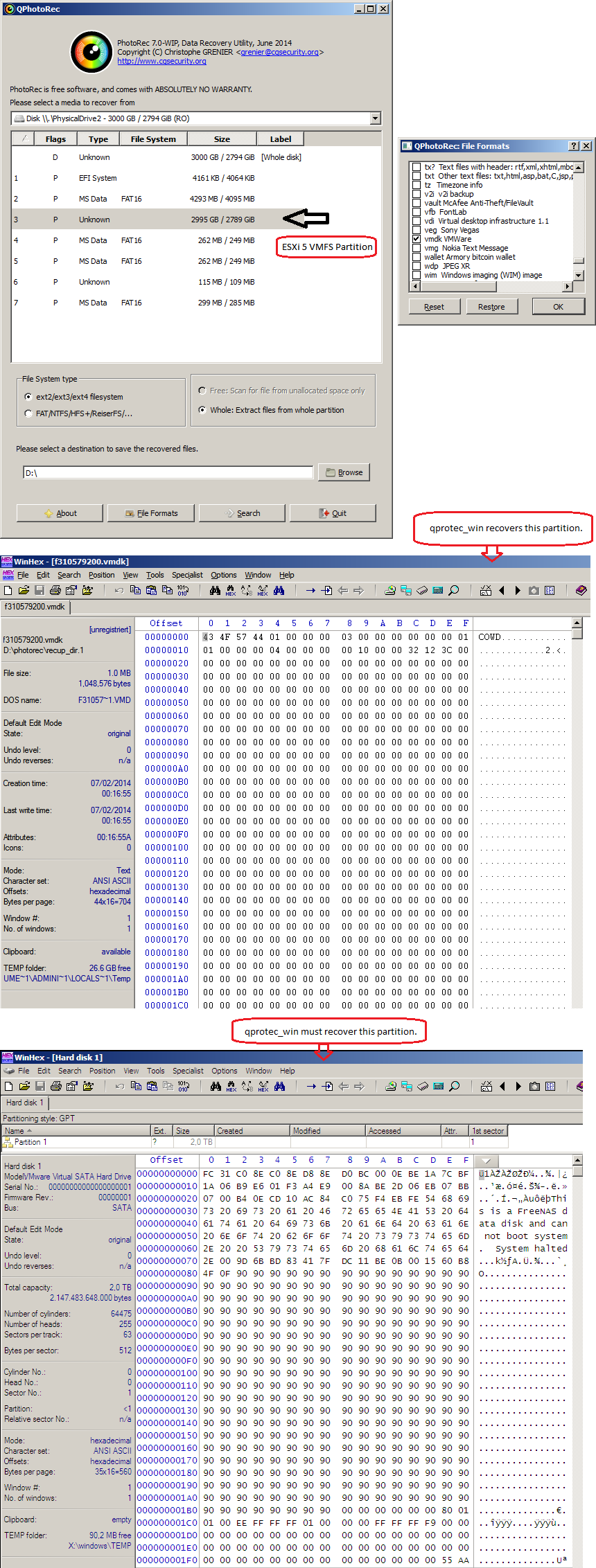
Task: Enable the txt Other text files format
Action: 416,176
